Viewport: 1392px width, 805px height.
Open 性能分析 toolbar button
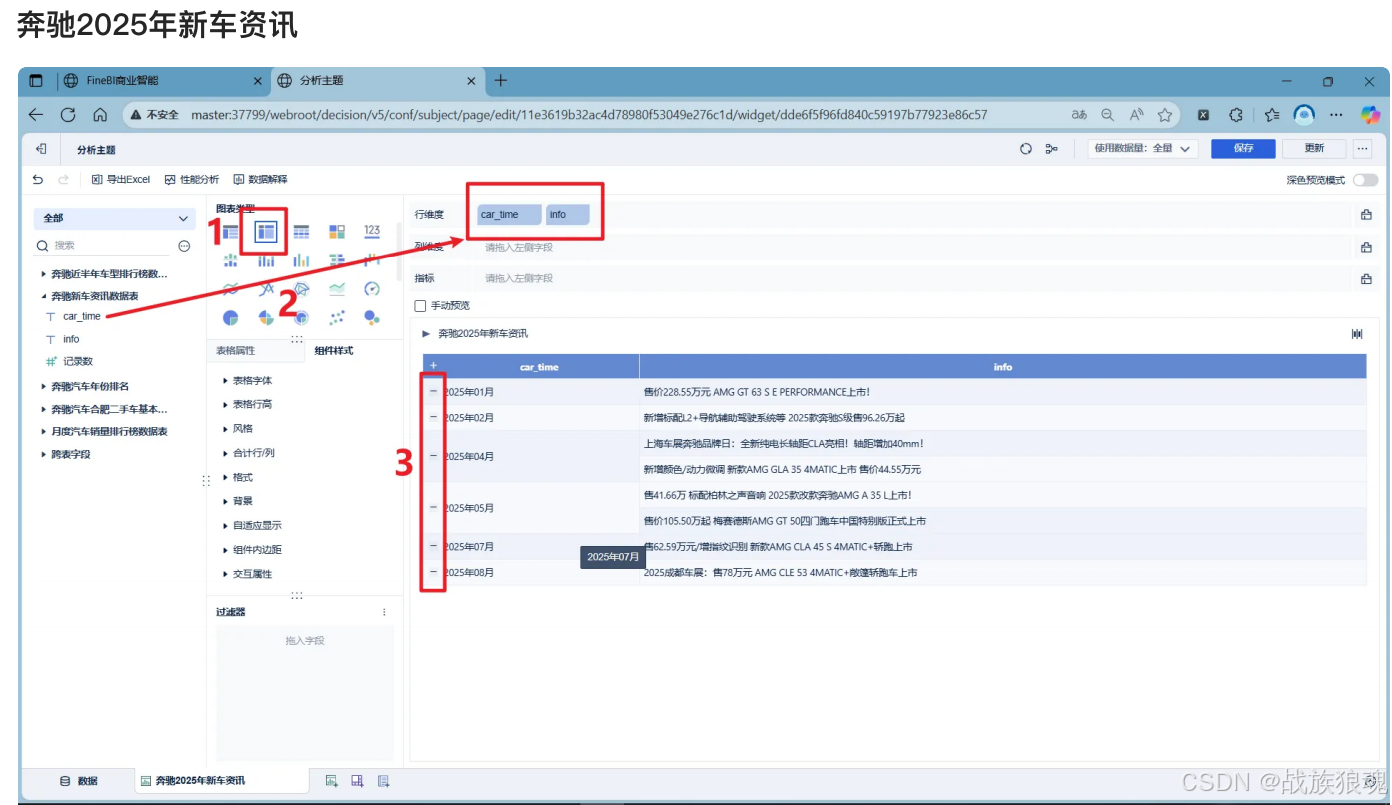tap(192, 180)
